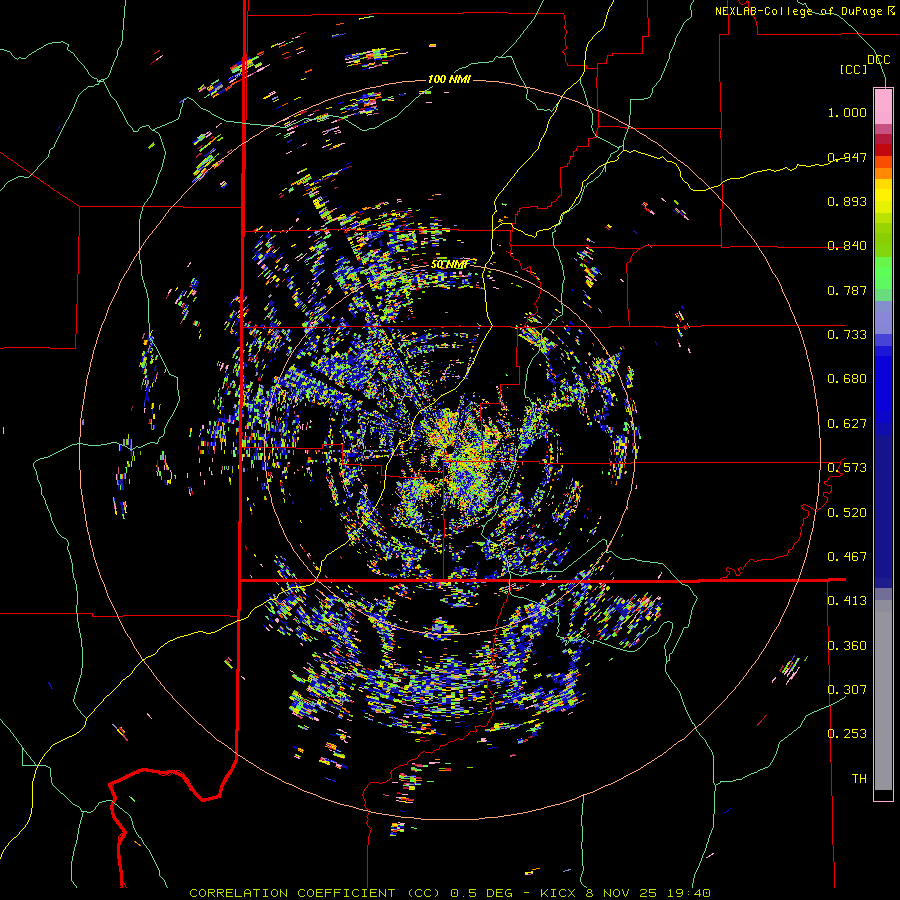The image size is (900, 900).
Task: Click the 0.467 scale value
Action: tap(847, 556)
